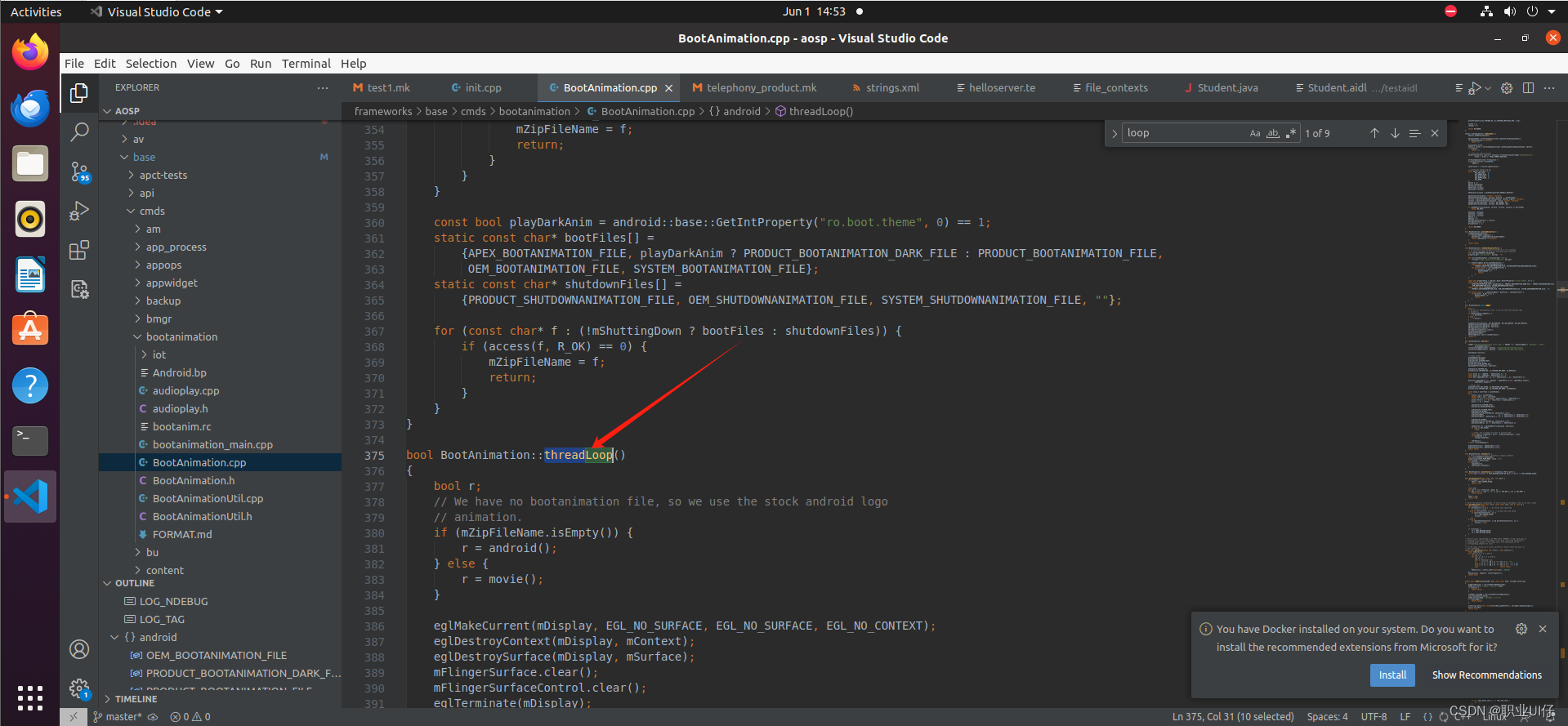Dismiss the Docker notification with its X

(1543, 629)
